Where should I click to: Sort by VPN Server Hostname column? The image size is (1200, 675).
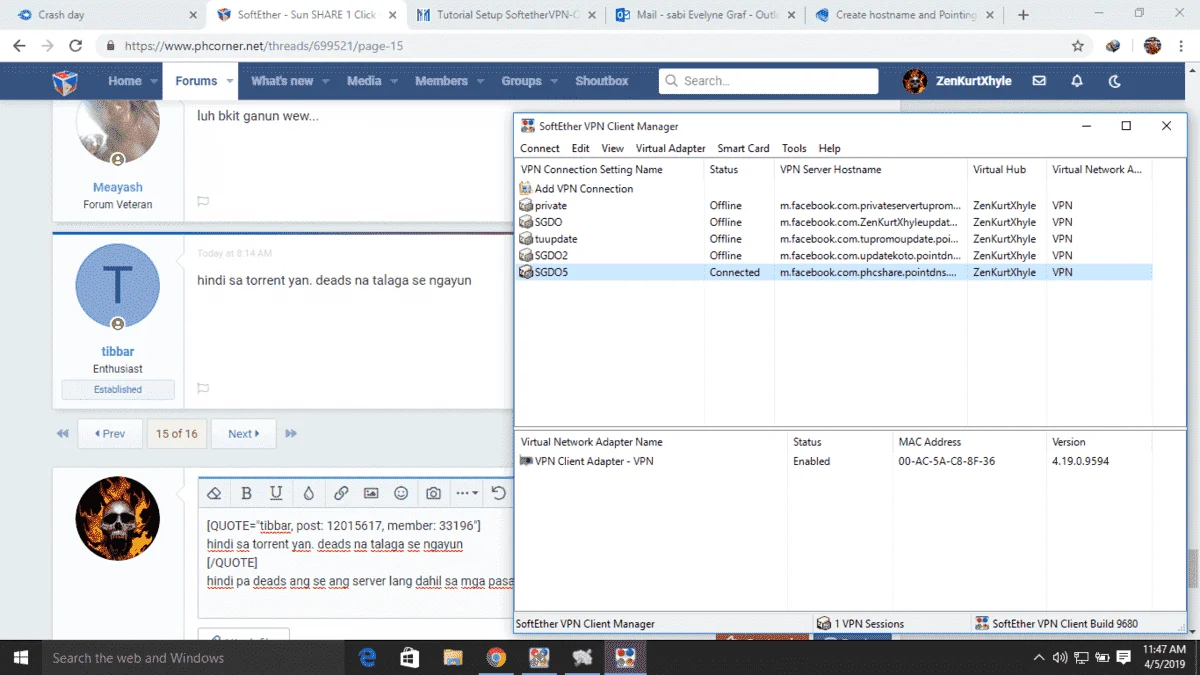[x=871, y=170]
